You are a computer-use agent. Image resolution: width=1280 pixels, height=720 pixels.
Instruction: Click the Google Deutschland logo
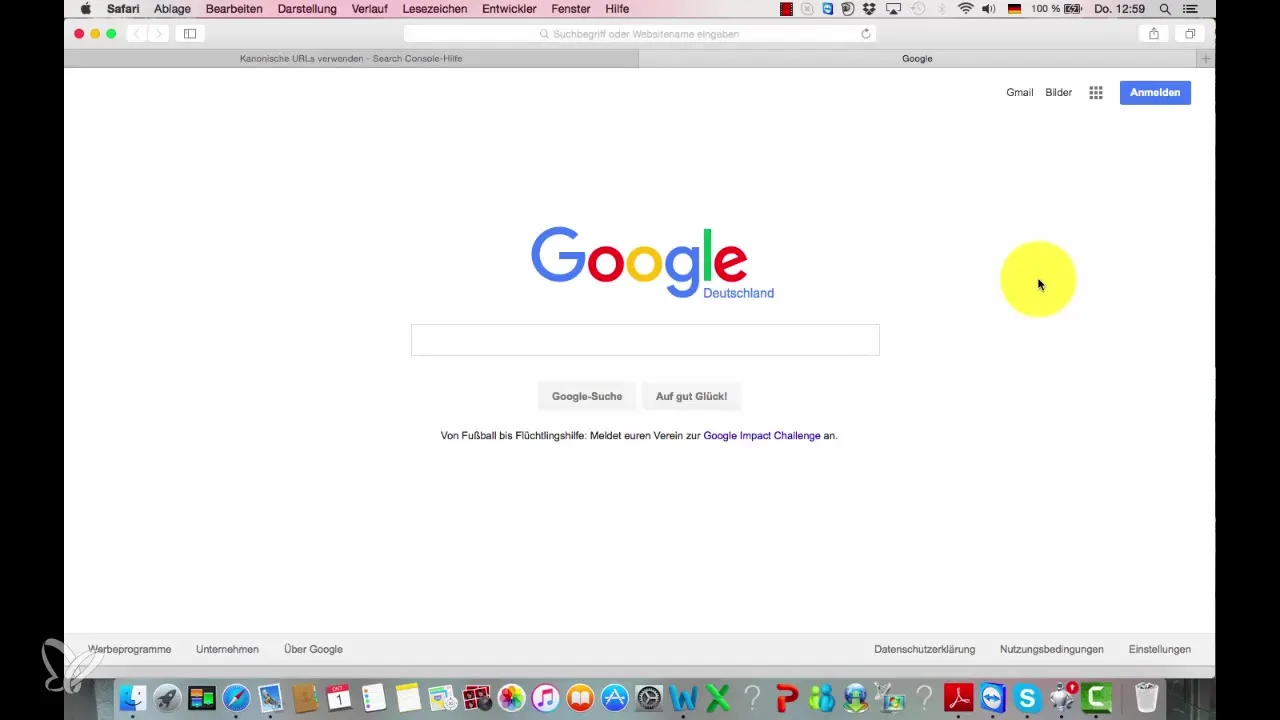tap(652, 262)
